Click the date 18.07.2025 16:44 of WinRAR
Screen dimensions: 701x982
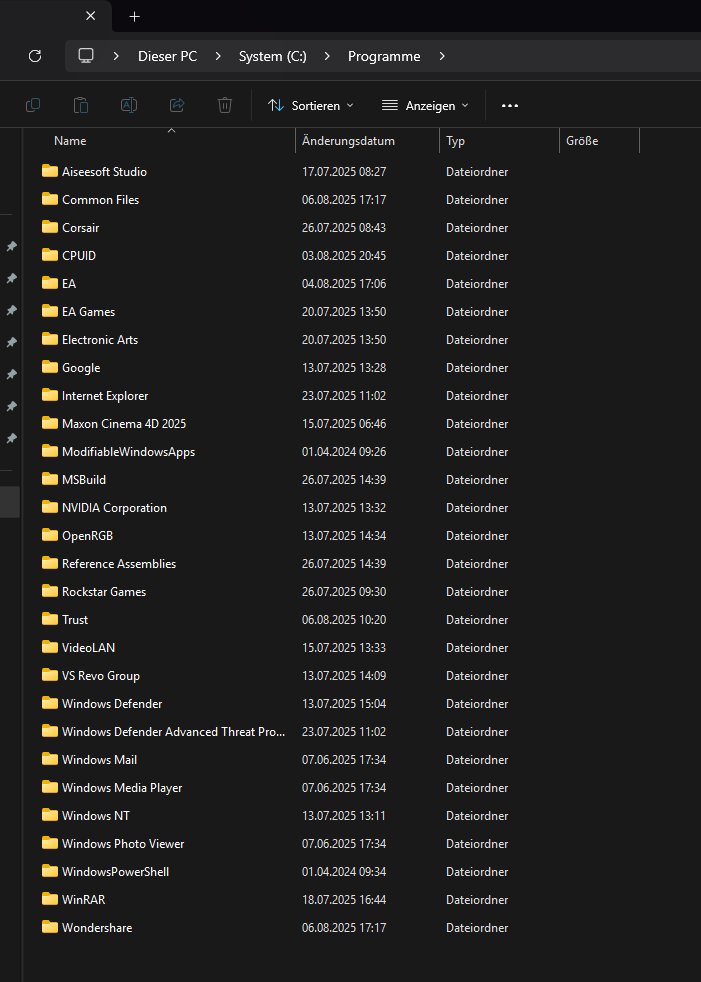click(x=344, y=900)
